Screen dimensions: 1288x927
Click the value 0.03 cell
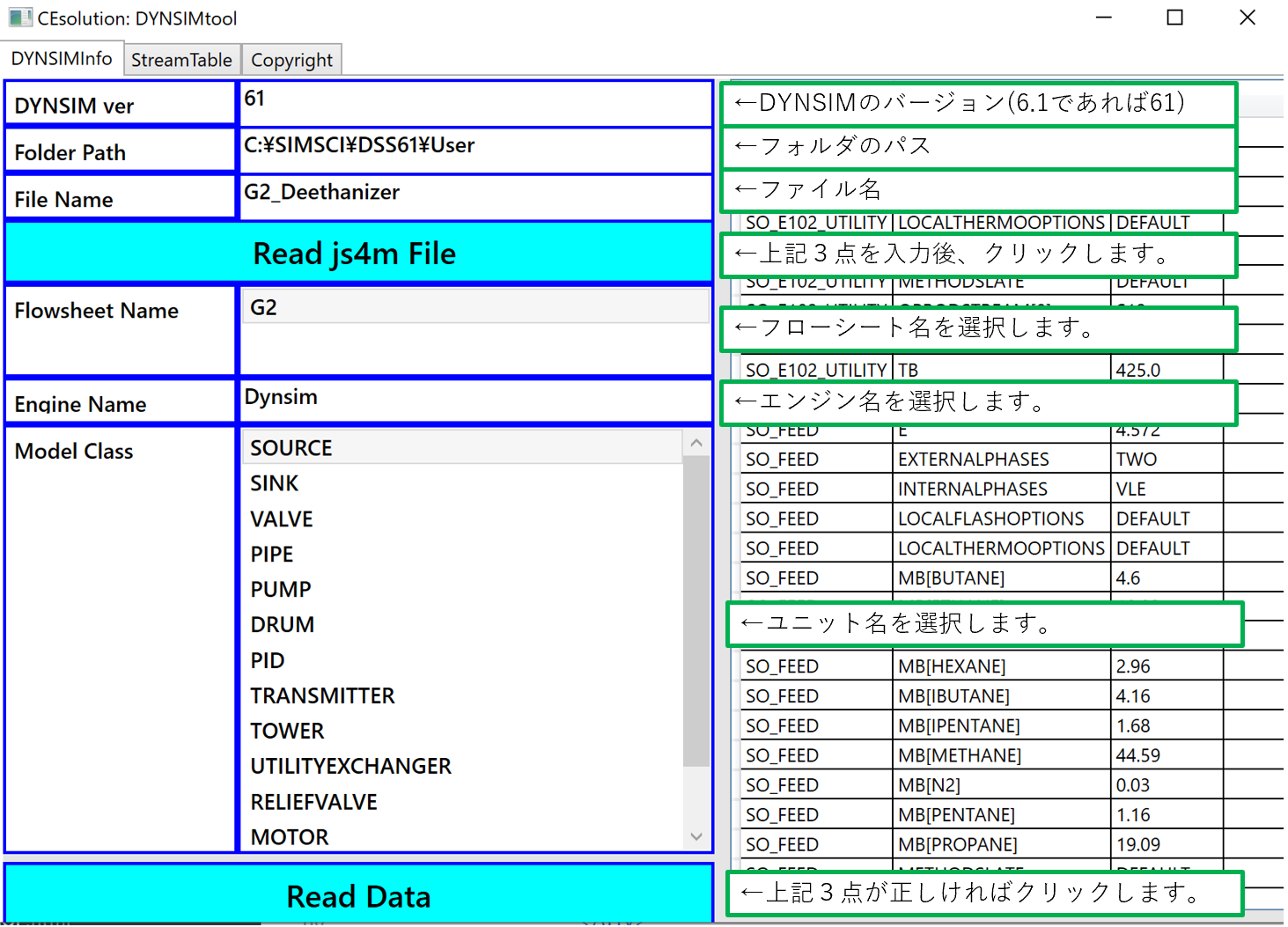click(x=1167, y=785)
